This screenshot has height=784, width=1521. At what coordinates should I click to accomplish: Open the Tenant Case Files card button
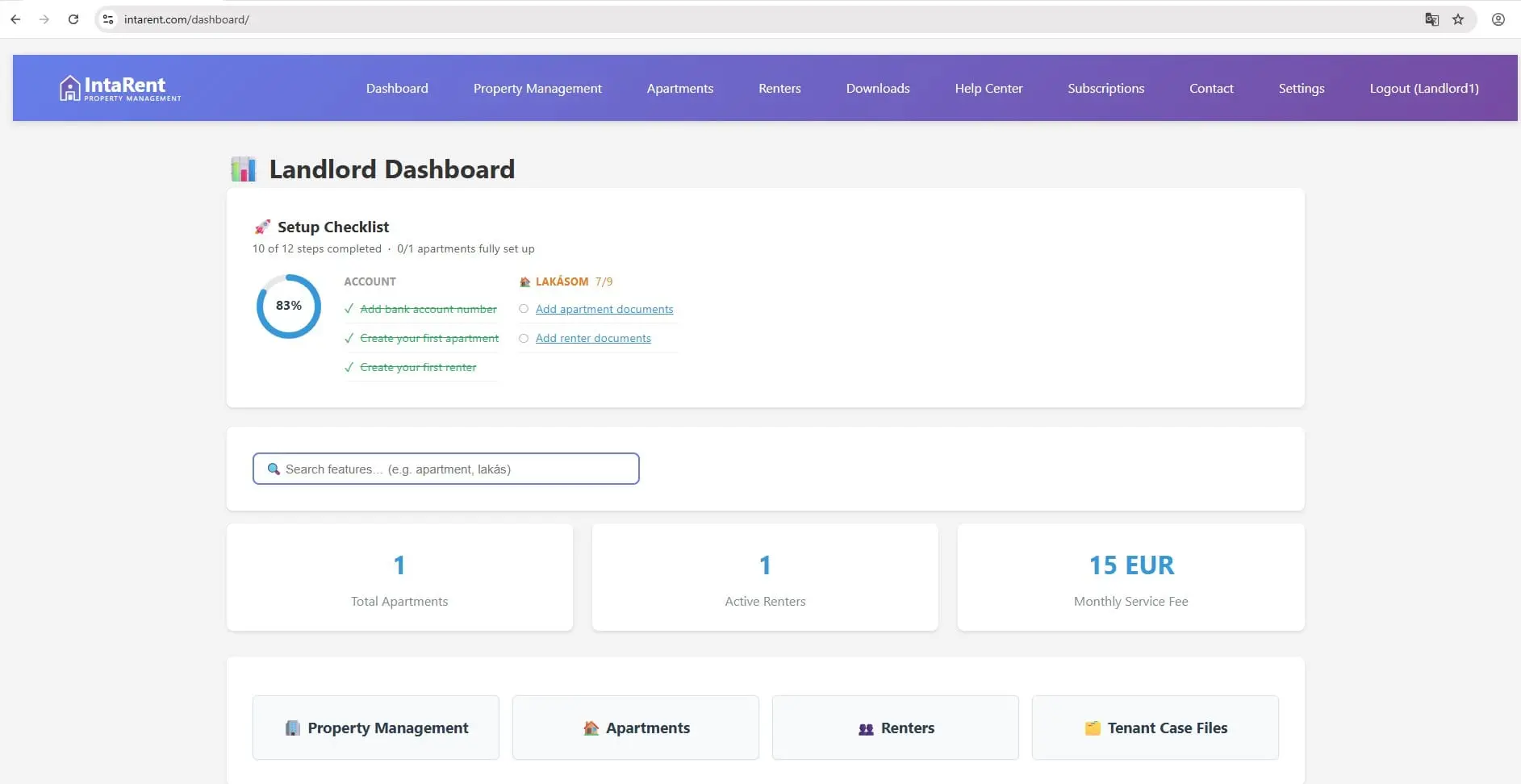click(1155, 728)
